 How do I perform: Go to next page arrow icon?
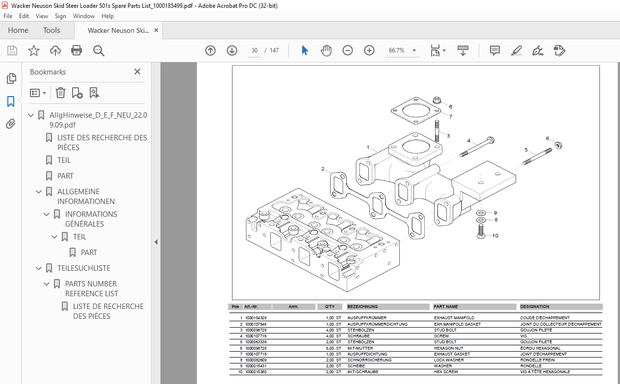[232, 51]
